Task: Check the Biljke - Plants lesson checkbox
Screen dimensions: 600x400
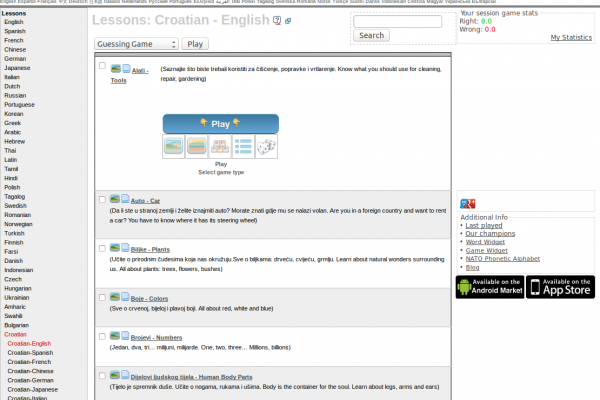Action: click(102, 248)
